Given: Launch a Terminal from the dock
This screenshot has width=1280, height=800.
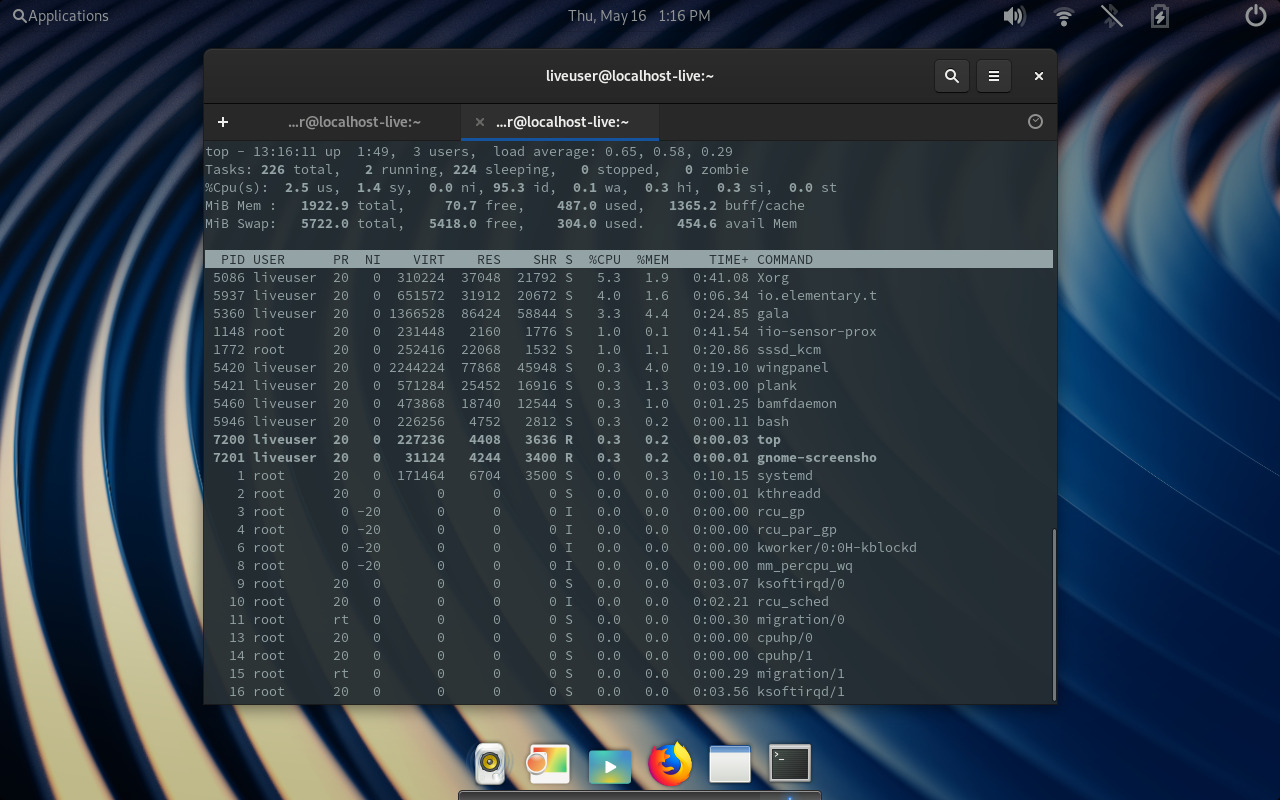Looking at the screenshot, I should pyautogui.click(x=789, y=763).
